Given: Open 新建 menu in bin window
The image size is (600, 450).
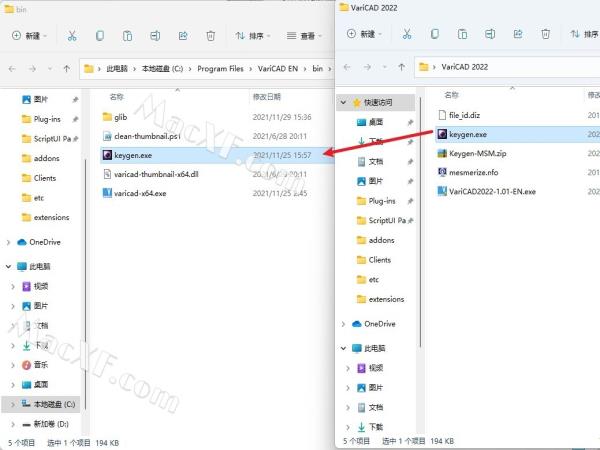Looking at the screenshot, I should tap(29, 36).
